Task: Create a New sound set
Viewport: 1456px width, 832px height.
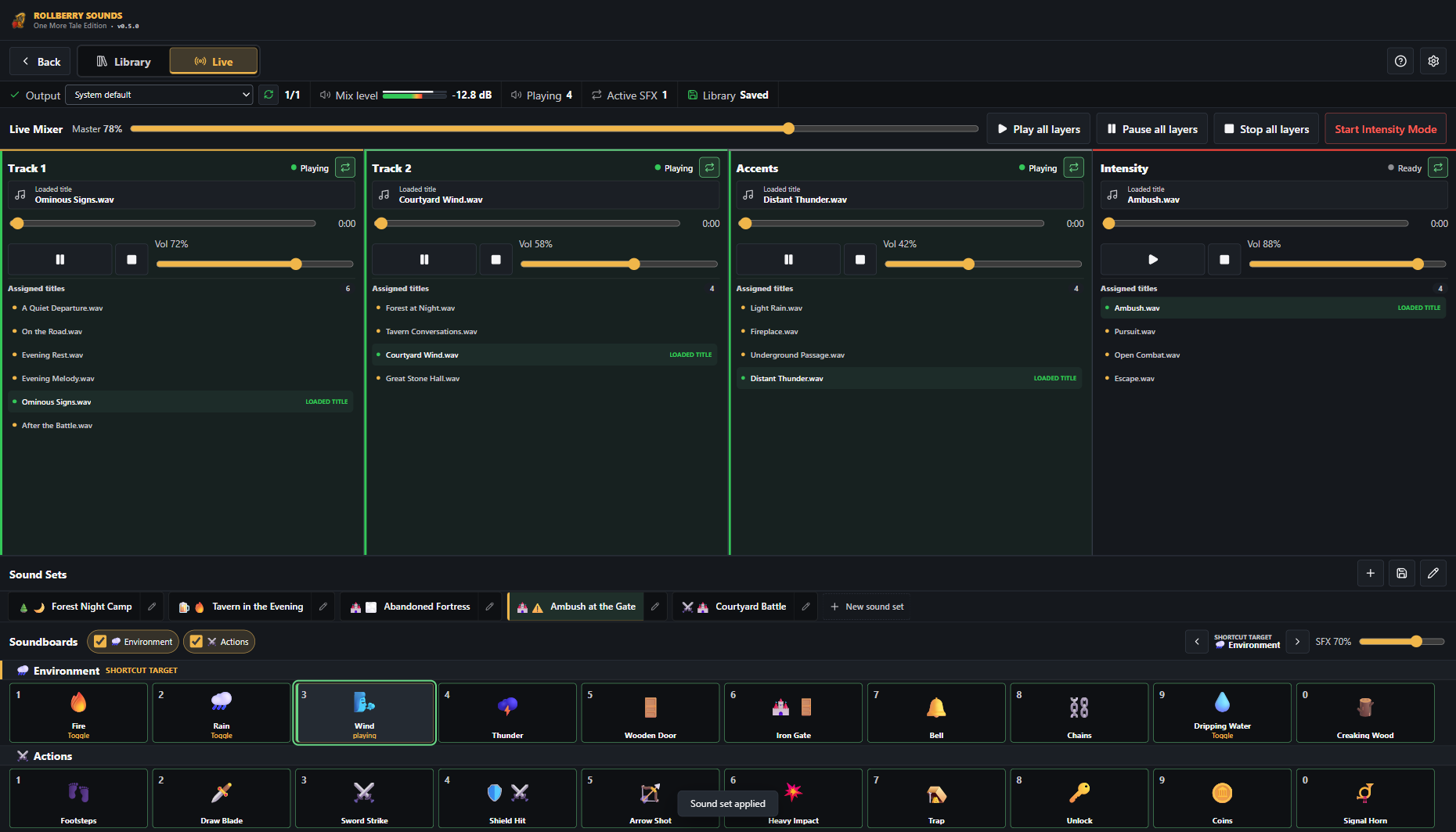Action: (867, 607)
